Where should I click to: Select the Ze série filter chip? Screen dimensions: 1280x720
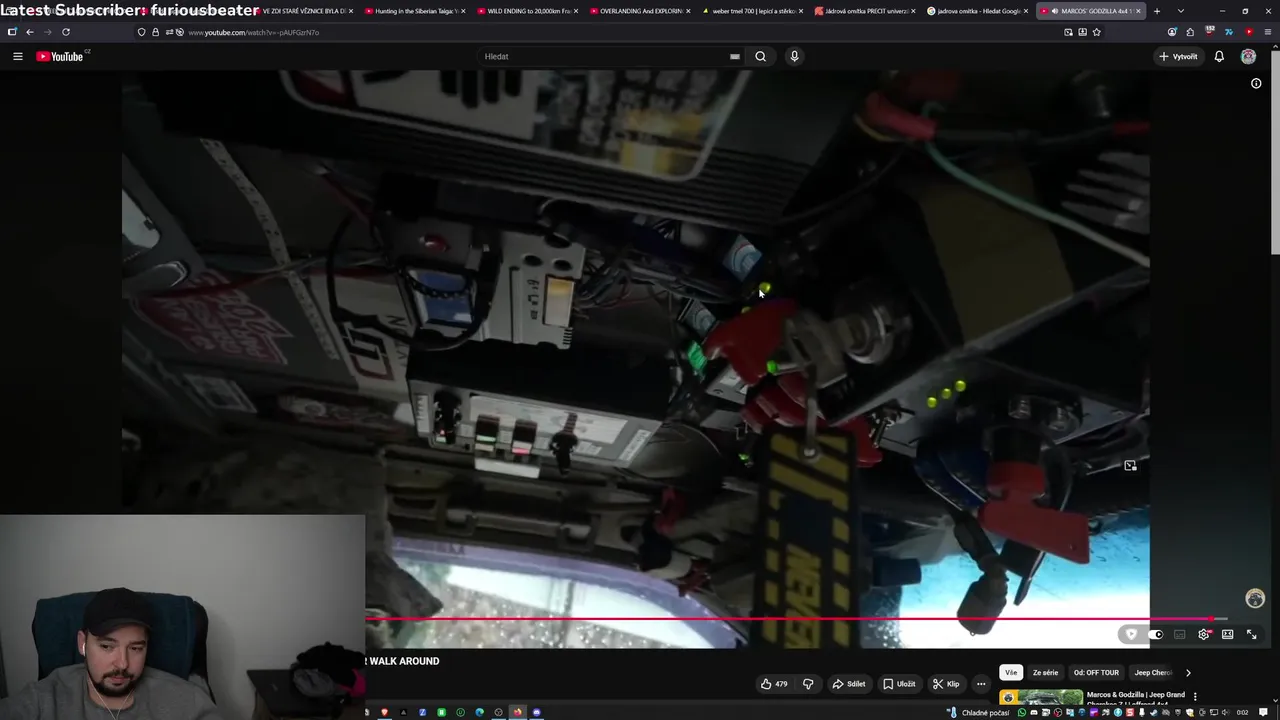click(1045, 673)
